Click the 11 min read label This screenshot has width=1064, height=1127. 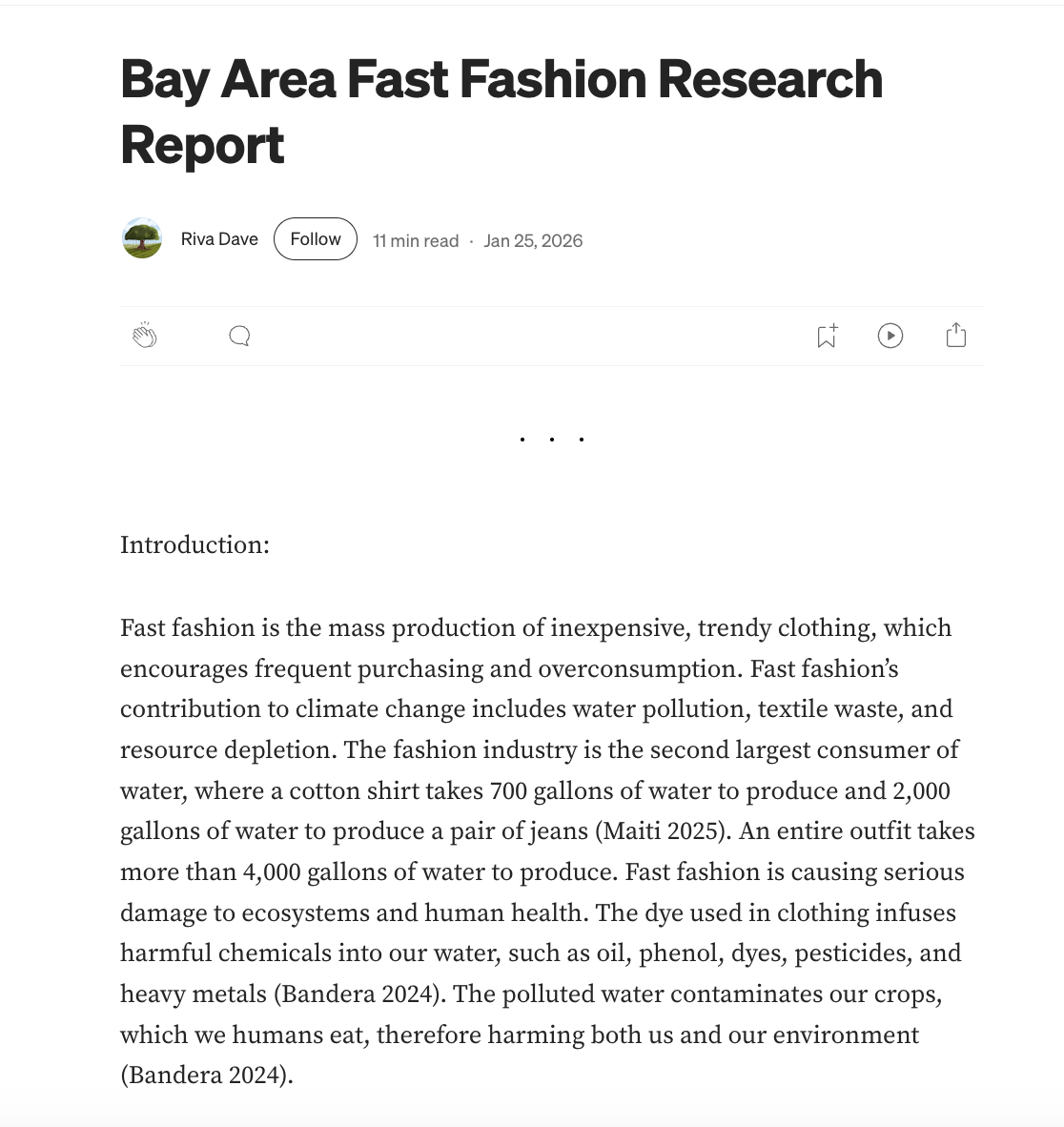(416, 241)
